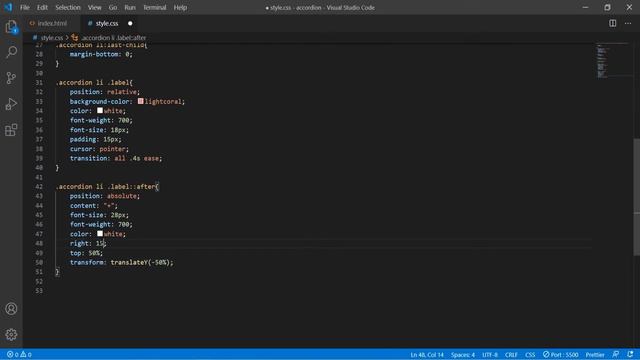
Task: Click the 'position: absolute;' code line
Action: point(104,196)
